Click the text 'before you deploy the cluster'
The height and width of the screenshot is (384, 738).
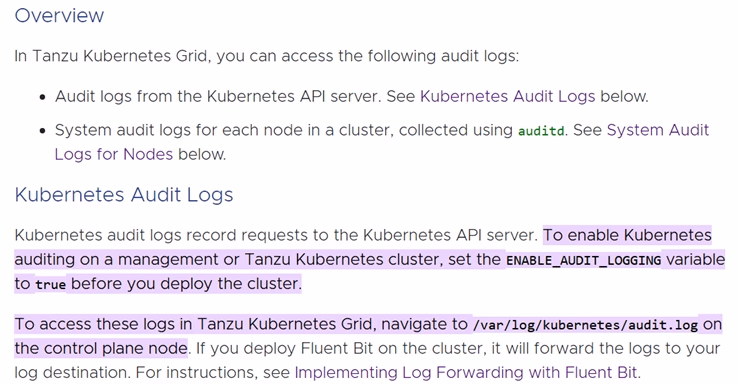185,284
